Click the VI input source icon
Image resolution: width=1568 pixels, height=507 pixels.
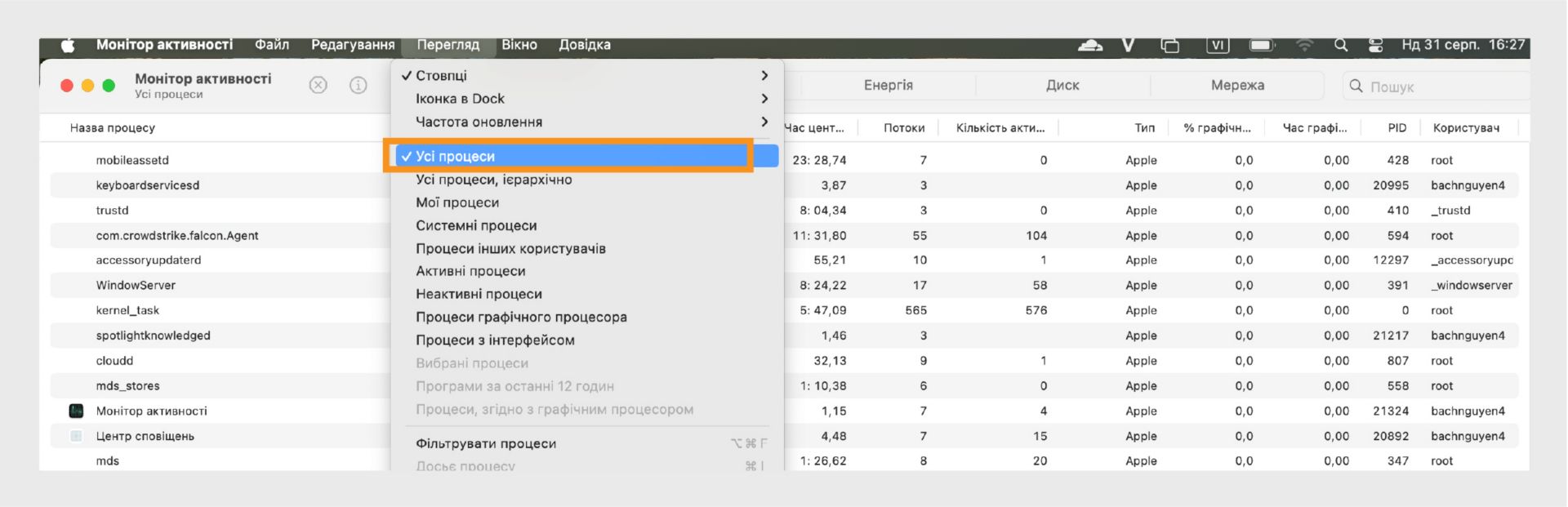tap(1218, 46)
